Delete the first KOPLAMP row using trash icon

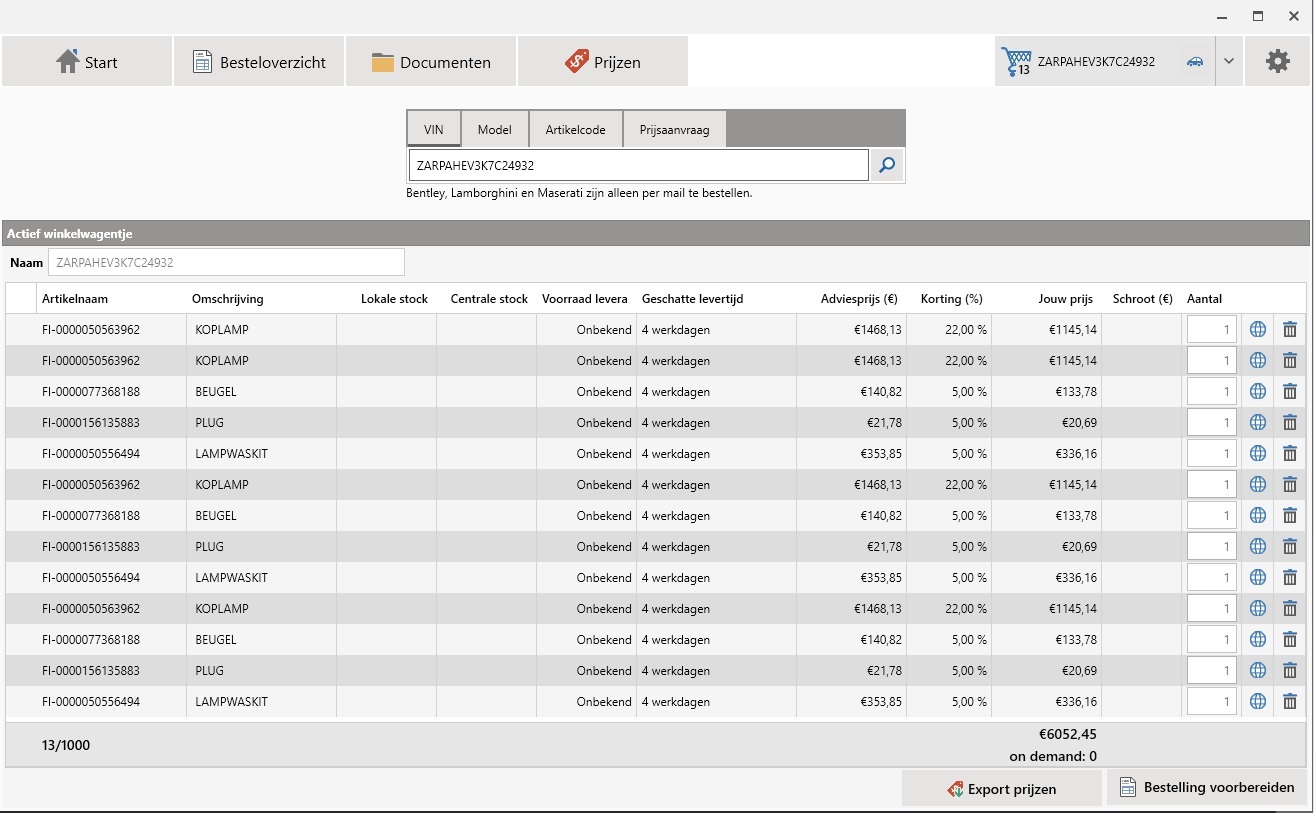point(1290,330)
